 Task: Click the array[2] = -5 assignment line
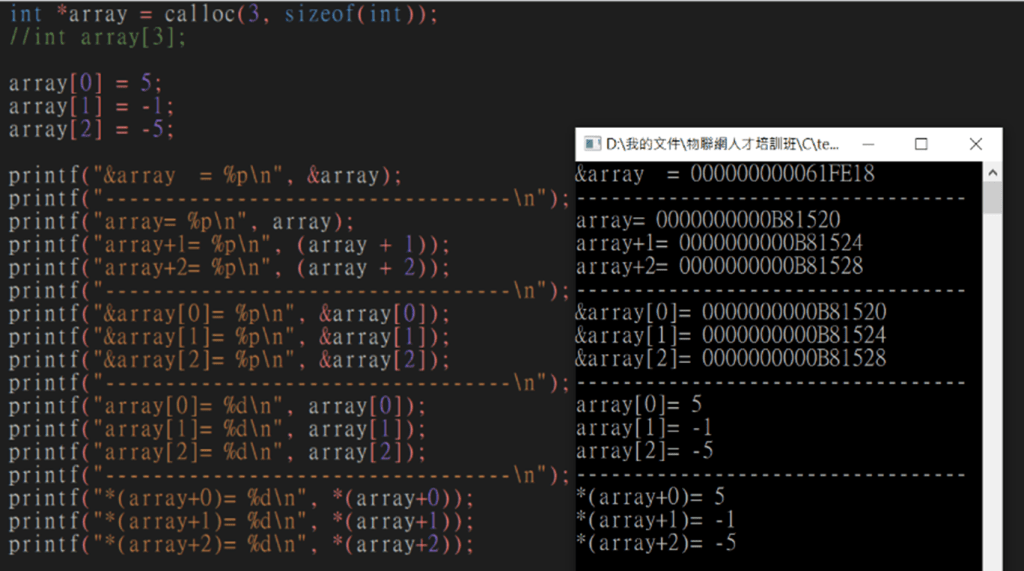91,130
